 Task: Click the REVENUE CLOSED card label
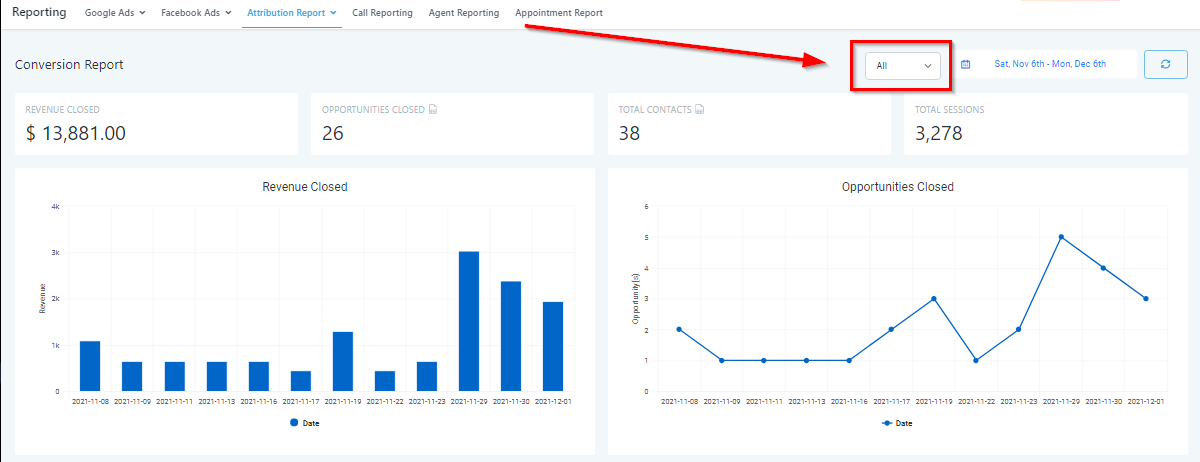tap(62, 109)
